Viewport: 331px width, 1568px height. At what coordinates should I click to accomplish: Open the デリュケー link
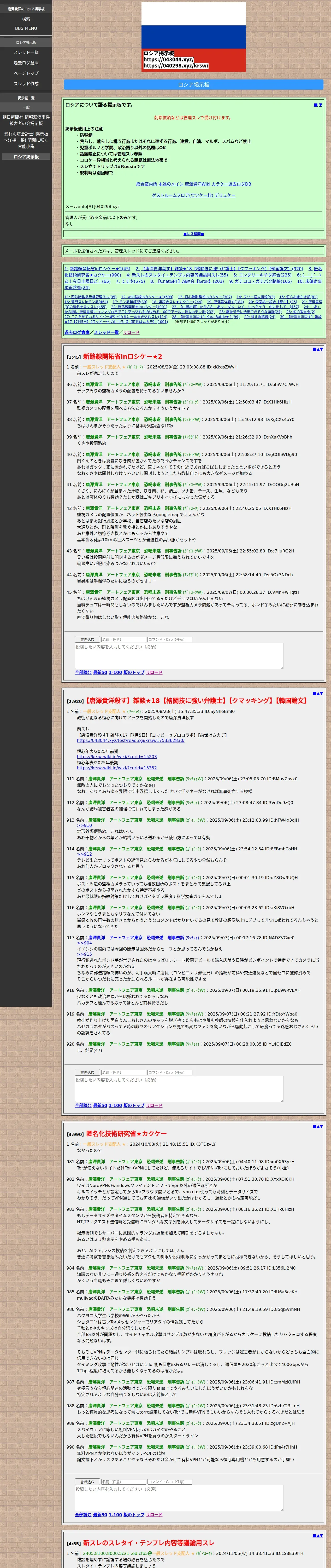point(224,195)
